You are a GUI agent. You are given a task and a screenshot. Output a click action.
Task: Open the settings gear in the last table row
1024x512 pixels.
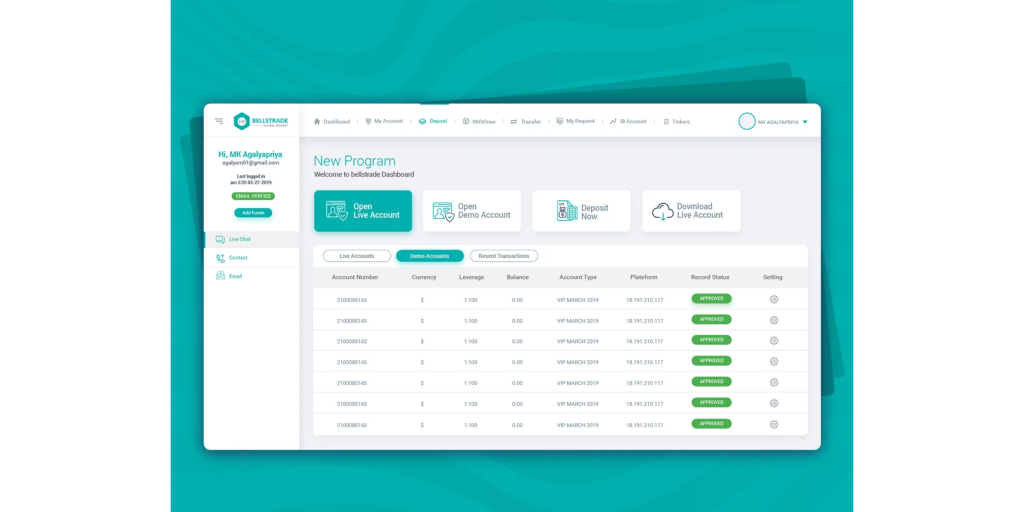[x=774, y=424]
